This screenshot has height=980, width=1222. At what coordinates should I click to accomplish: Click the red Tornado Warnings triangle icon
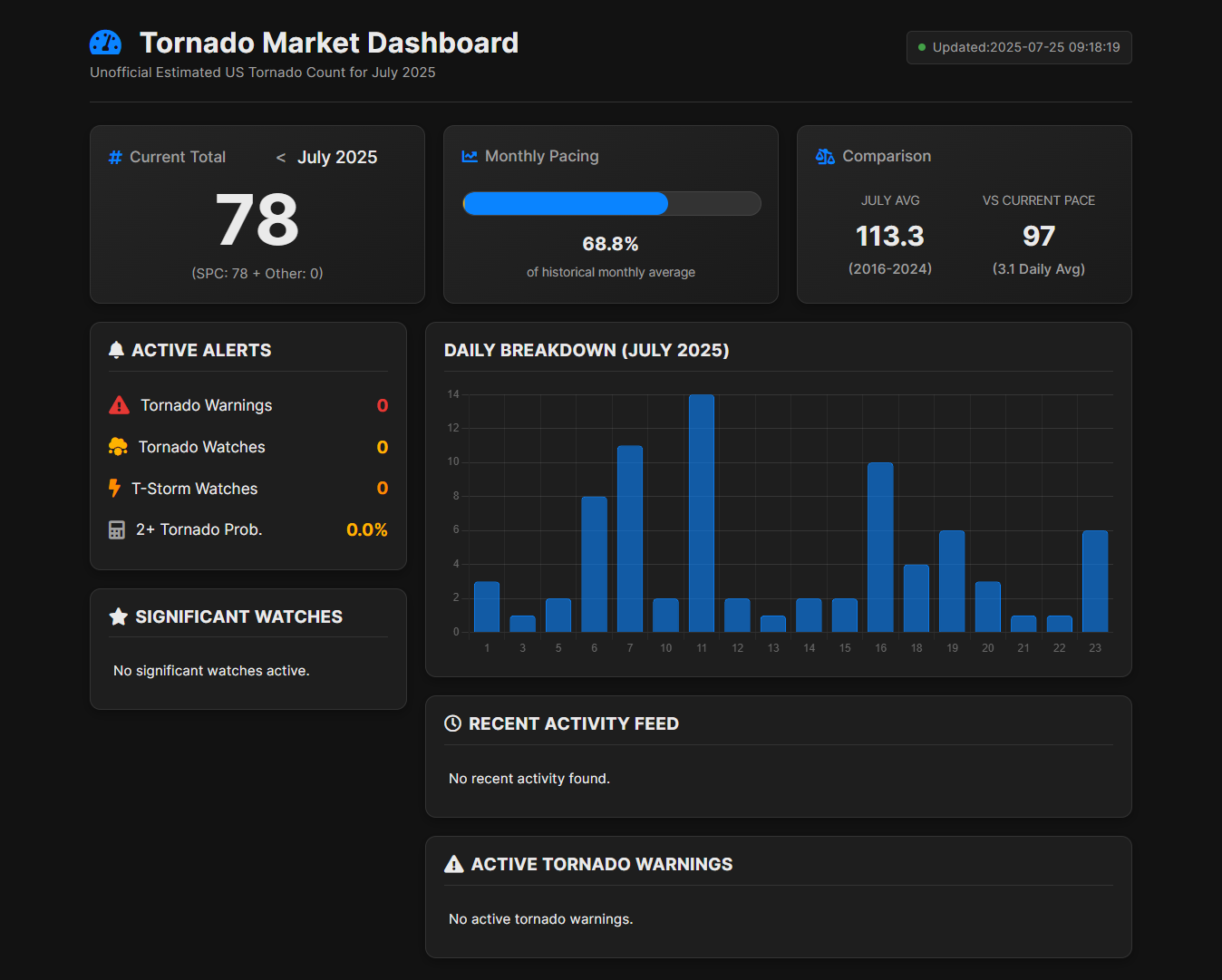click(119, 405)
